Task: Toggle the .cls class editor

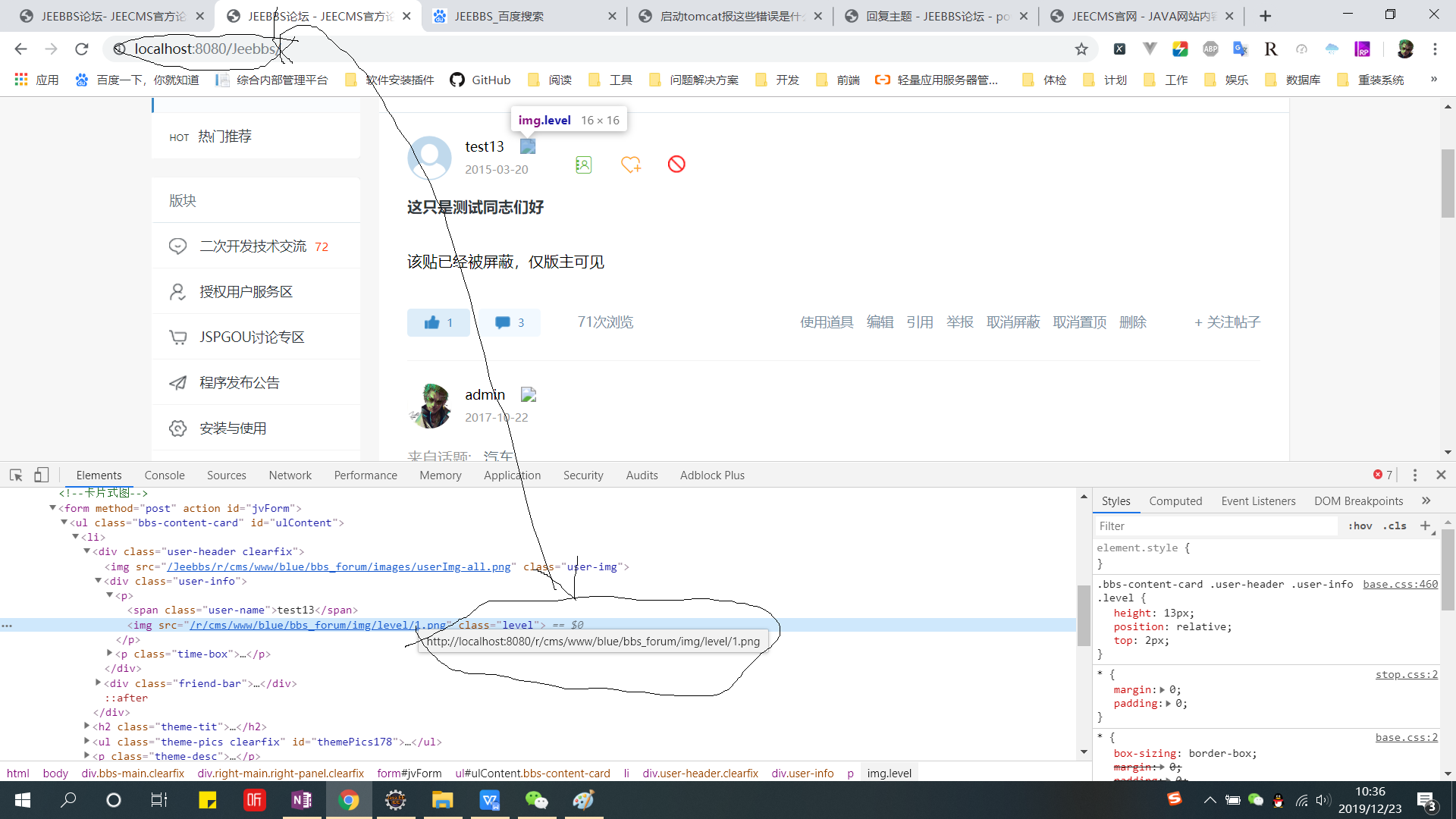Action: coord(1395,526)
